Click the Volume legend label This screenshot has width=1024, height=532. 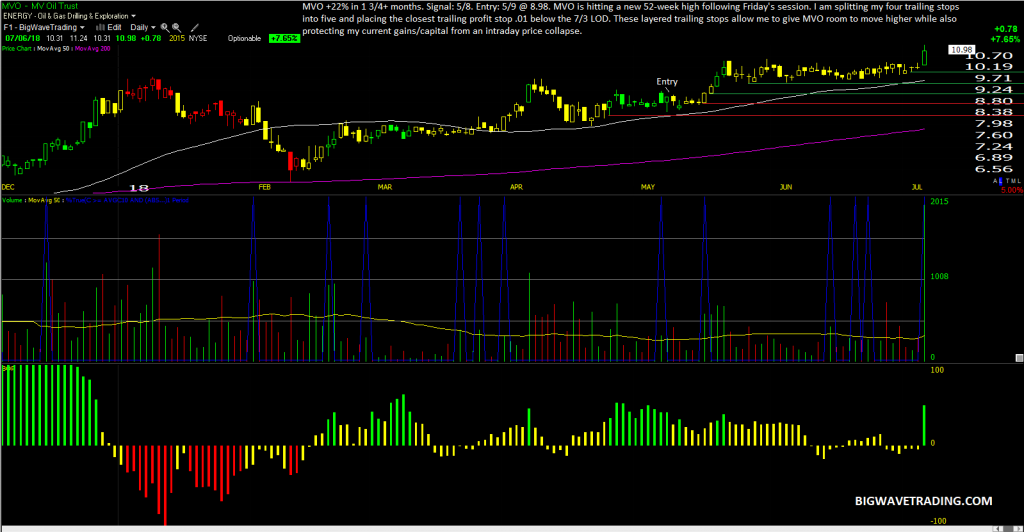coord(12,200)
